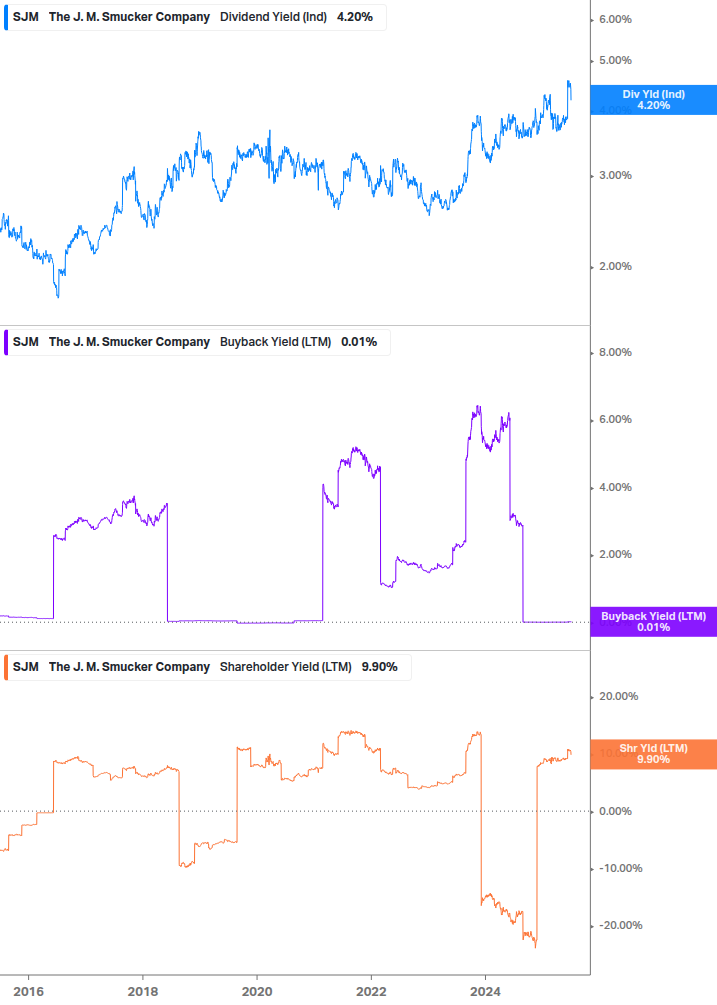Click the SJM ticker in the Dividend Yield legend
Image resolution: width=717 pixels, height=1005 pixels.
click(x=26, y=17)
